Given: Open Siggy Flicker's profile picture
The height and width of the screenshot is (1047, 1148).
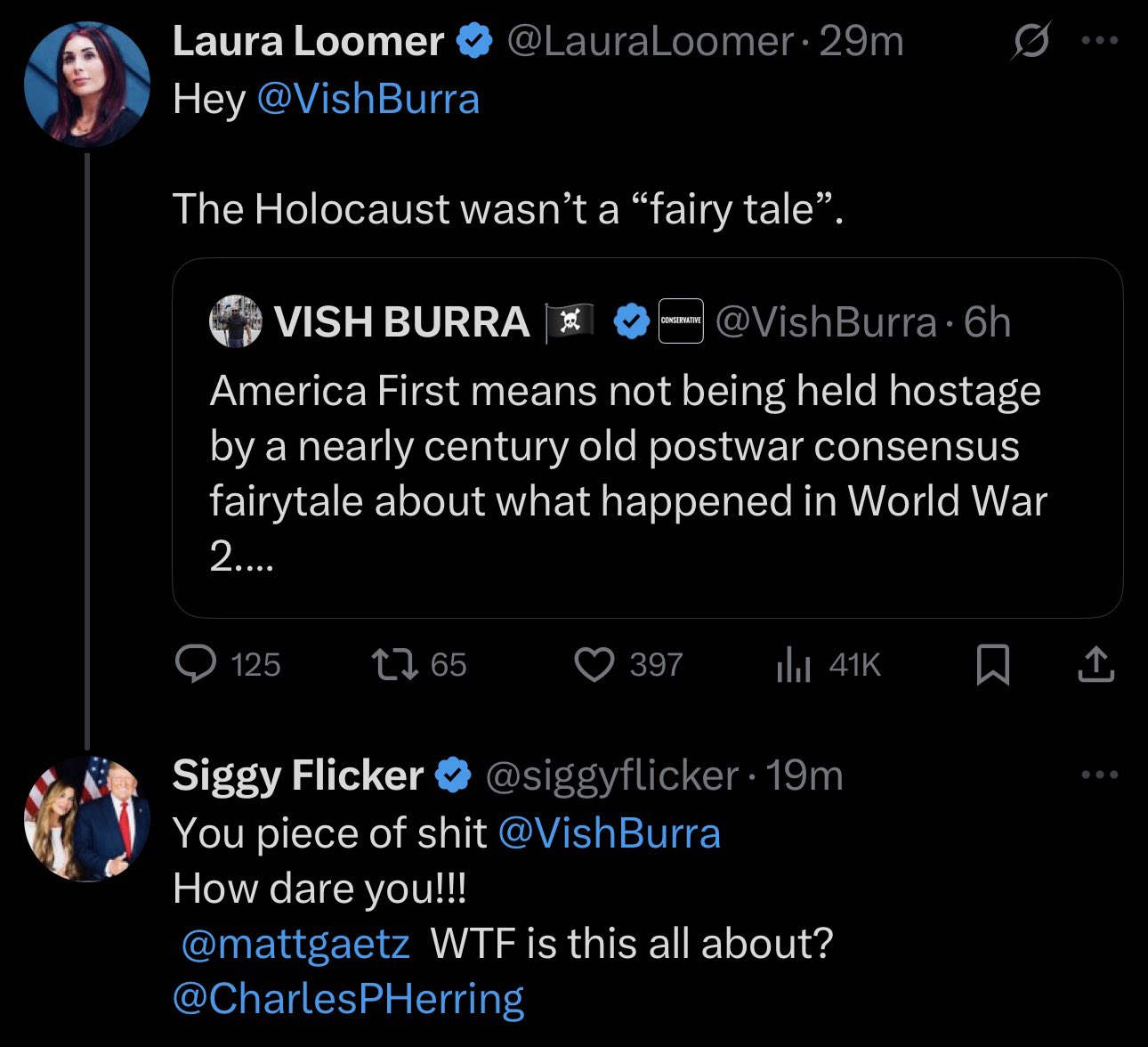Looking at the screenshot, I should point(86,819).
